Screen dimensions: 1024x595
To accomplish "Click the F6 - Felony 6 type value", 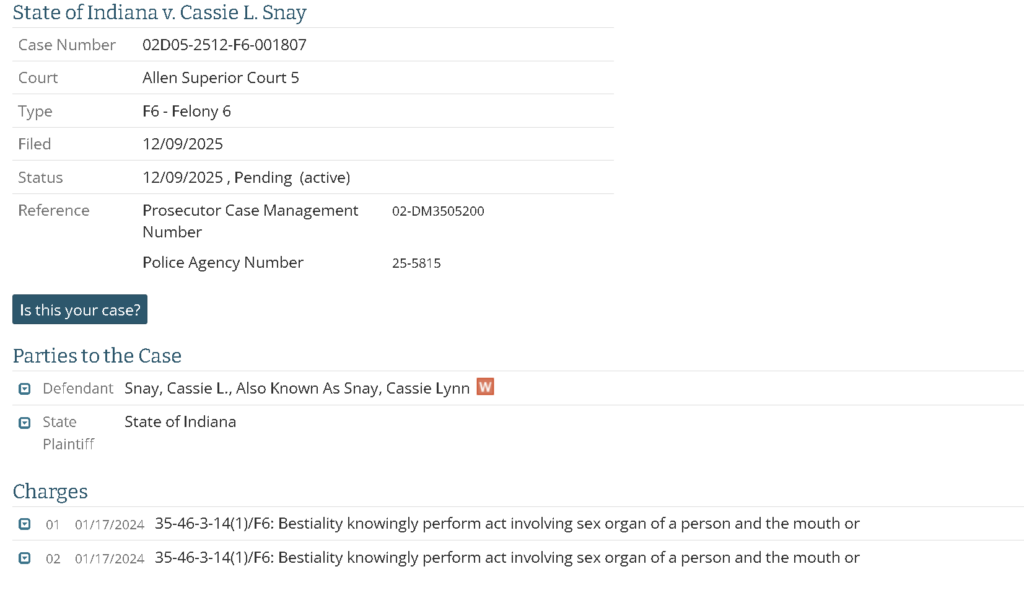I will (x=186, y=111).
